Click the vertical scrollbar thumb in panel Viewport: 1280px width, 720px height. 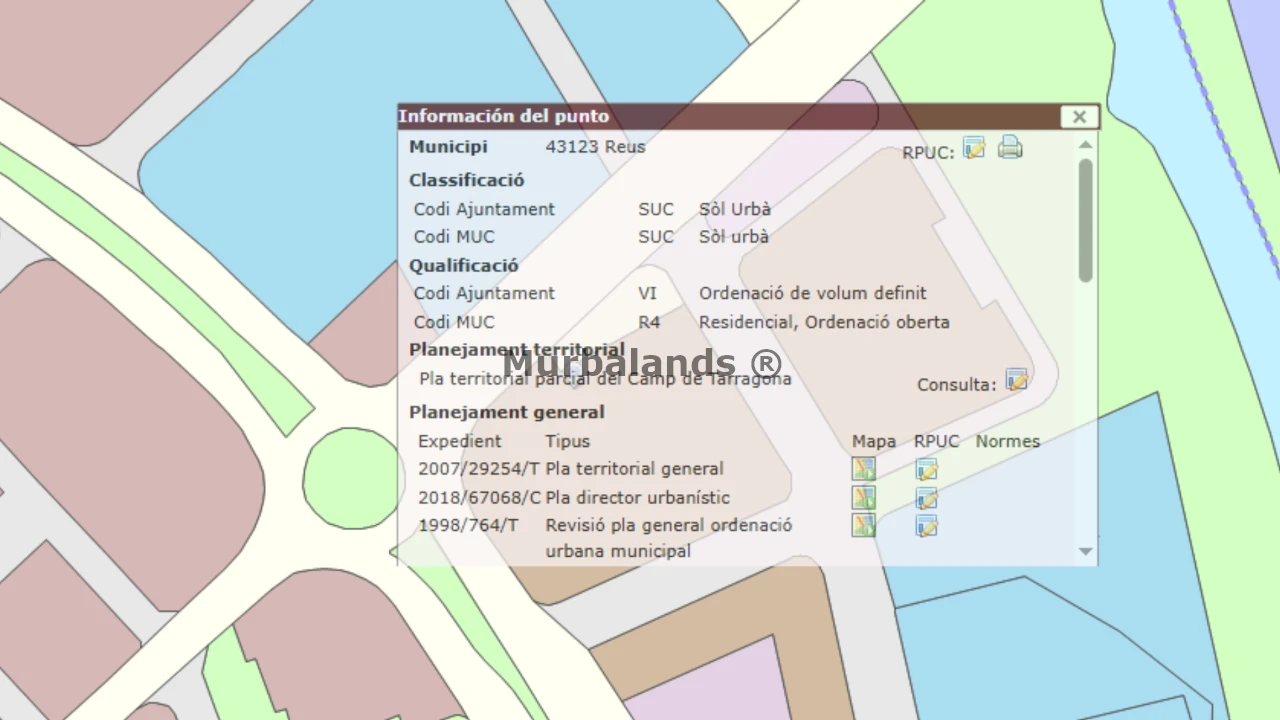point(1086,220)
